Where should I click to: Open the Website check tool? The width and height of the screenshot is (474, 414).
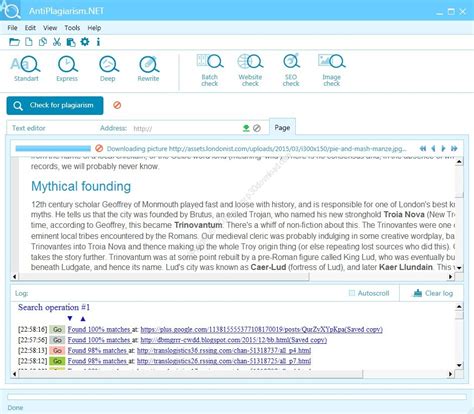(x=250, y=70)
